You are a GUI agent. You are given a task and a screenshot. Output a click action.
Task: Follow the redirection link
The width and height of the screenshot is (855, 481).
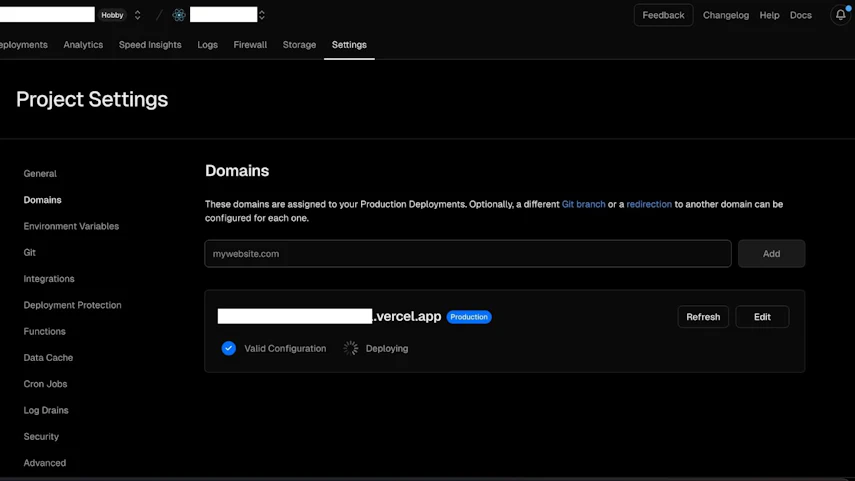coord(649,204)
